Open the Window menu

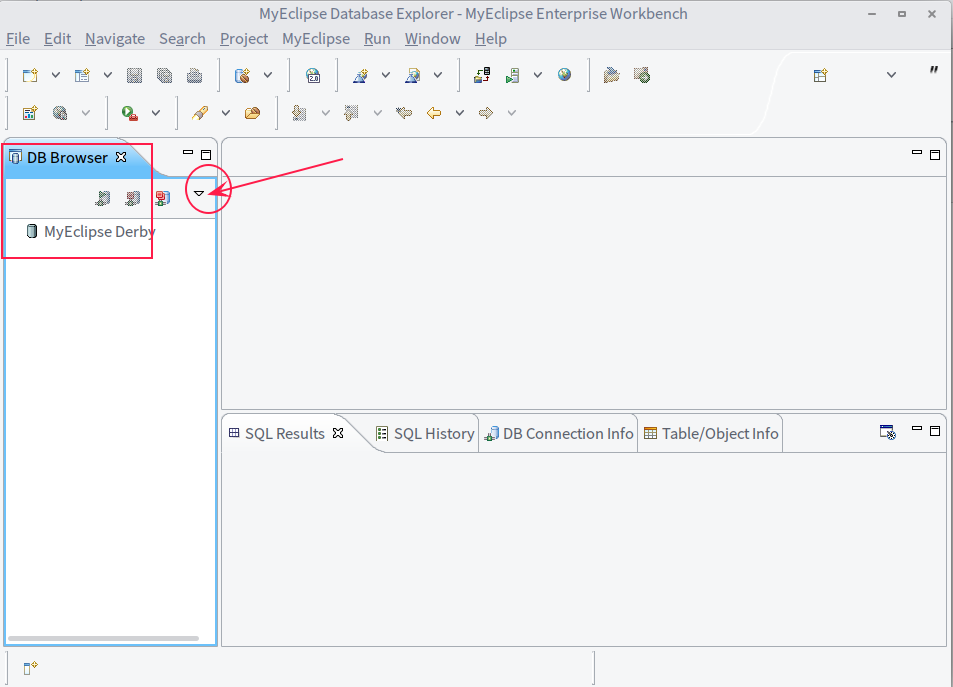coord(432,39)
